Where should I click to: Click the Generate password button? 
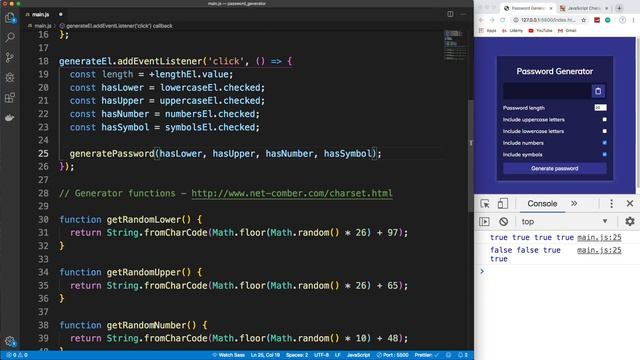pos(555,168)
